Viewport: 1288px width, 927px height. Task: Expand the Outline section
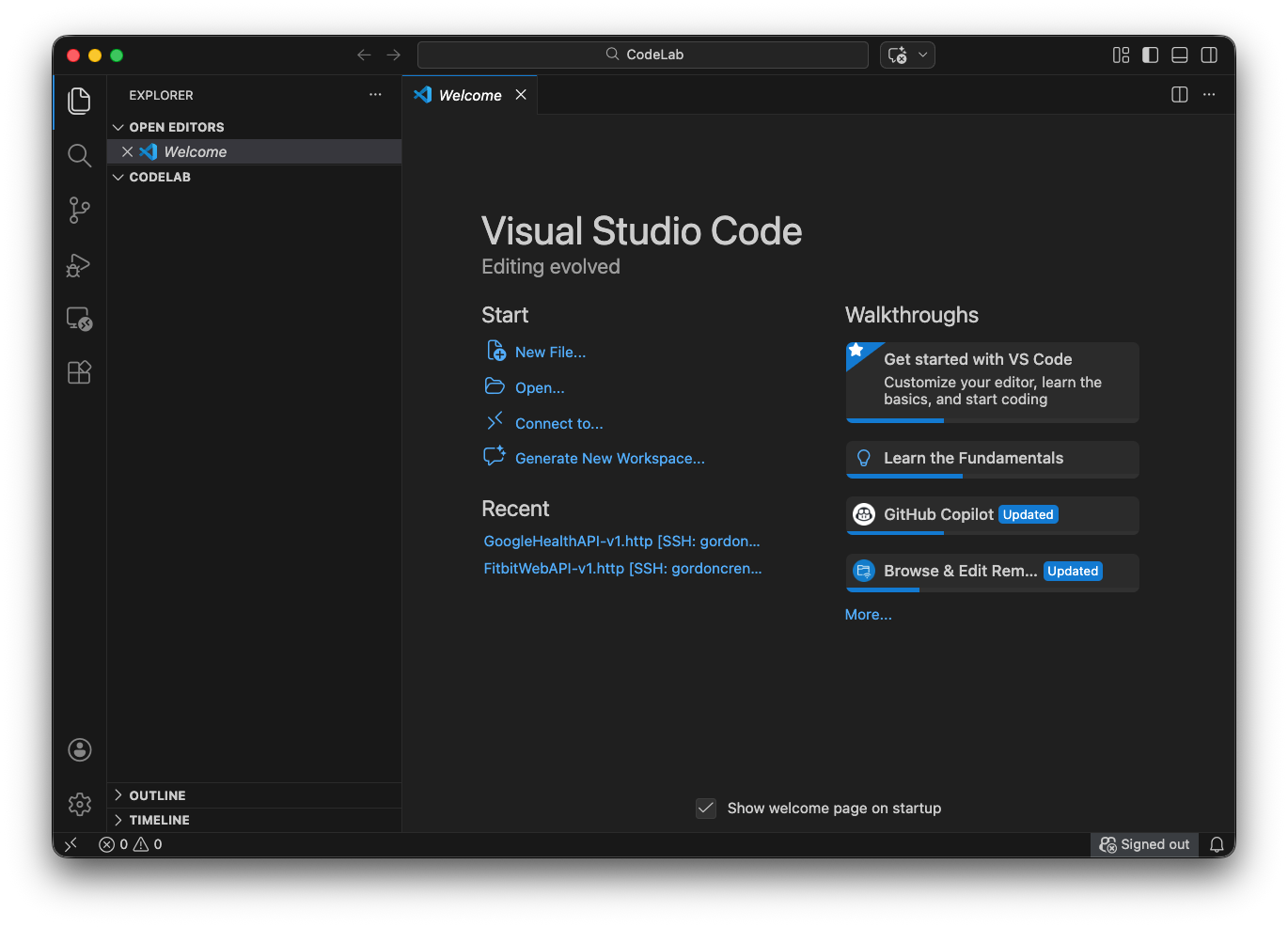pos(157,795)
